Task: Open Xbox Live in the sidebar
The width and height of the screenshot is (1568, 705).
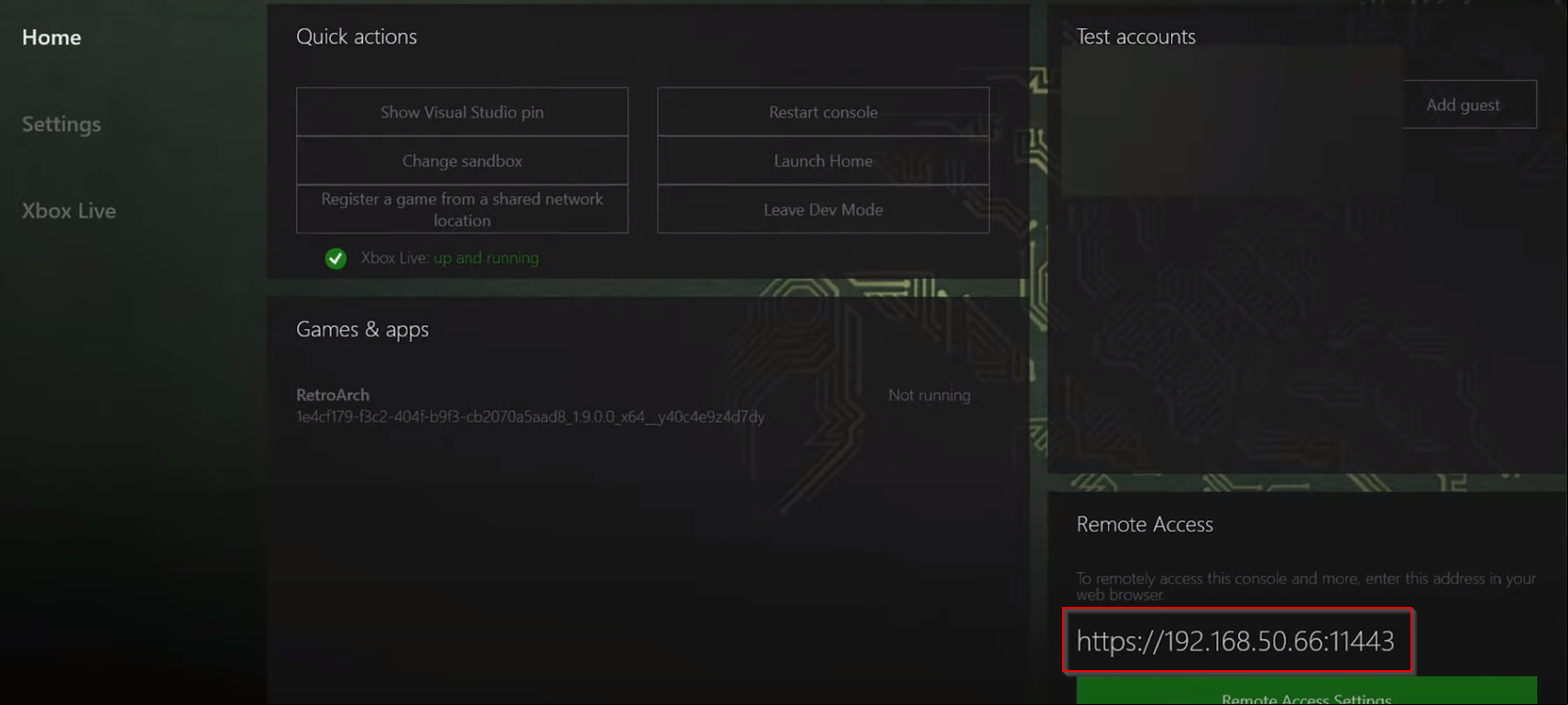Action: (69, 210)
